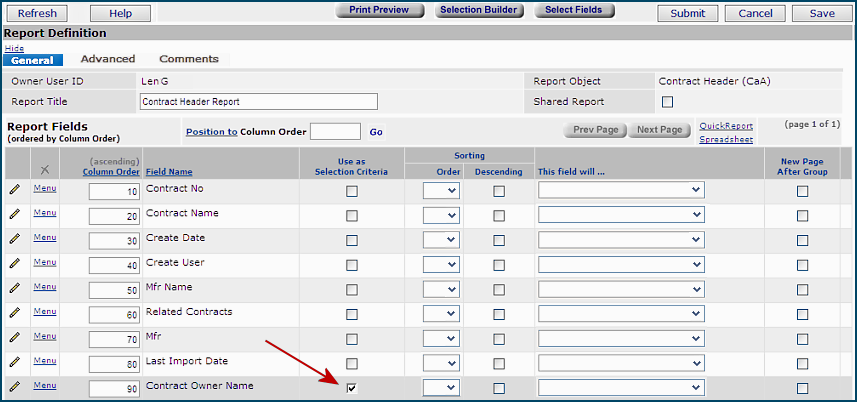Open the Selection Builder
Image resolution: width=857 pixels, height=402 pixels.
478,10
